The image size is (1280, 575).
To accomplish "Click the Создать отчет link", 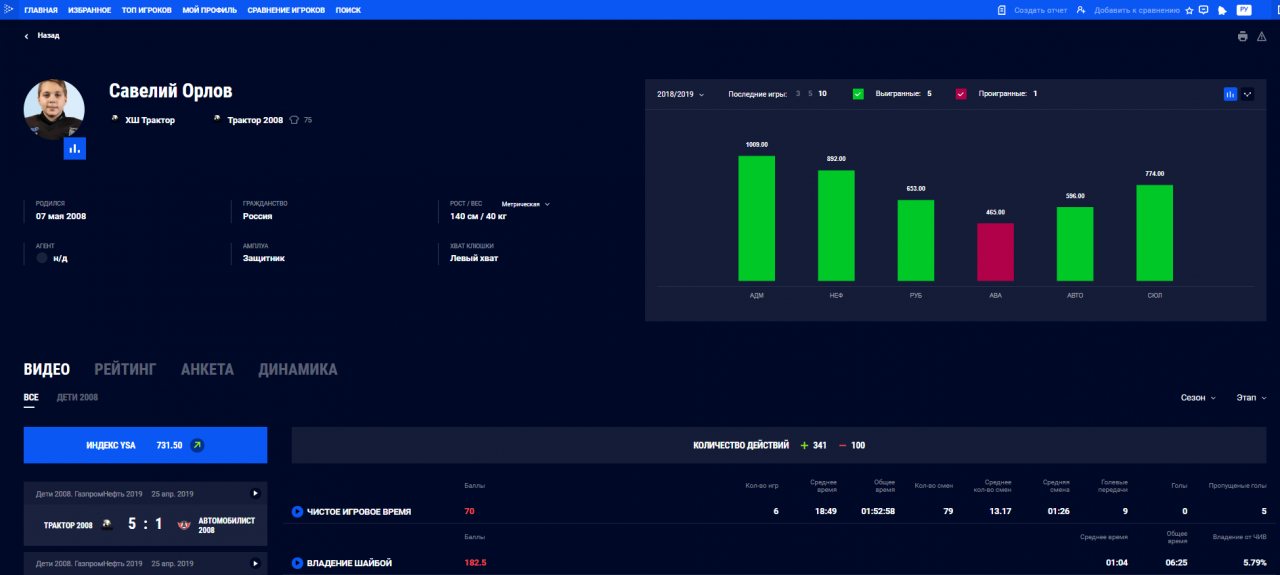I will (x=1039, y=10).
